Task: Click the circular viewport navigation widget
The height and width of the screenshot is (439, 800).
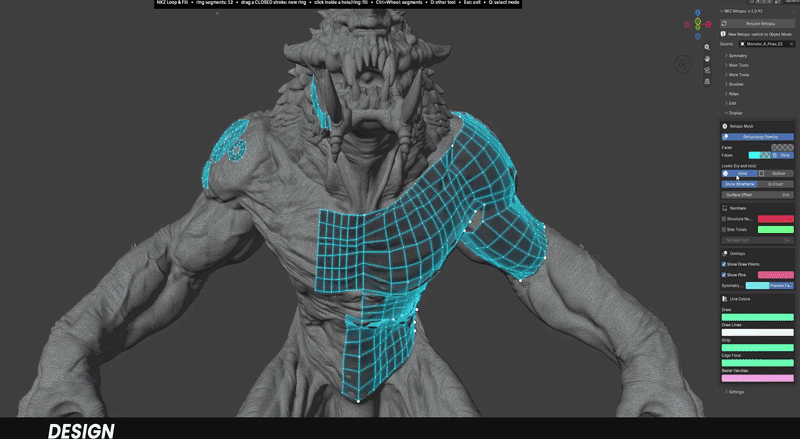Action: 683,64
